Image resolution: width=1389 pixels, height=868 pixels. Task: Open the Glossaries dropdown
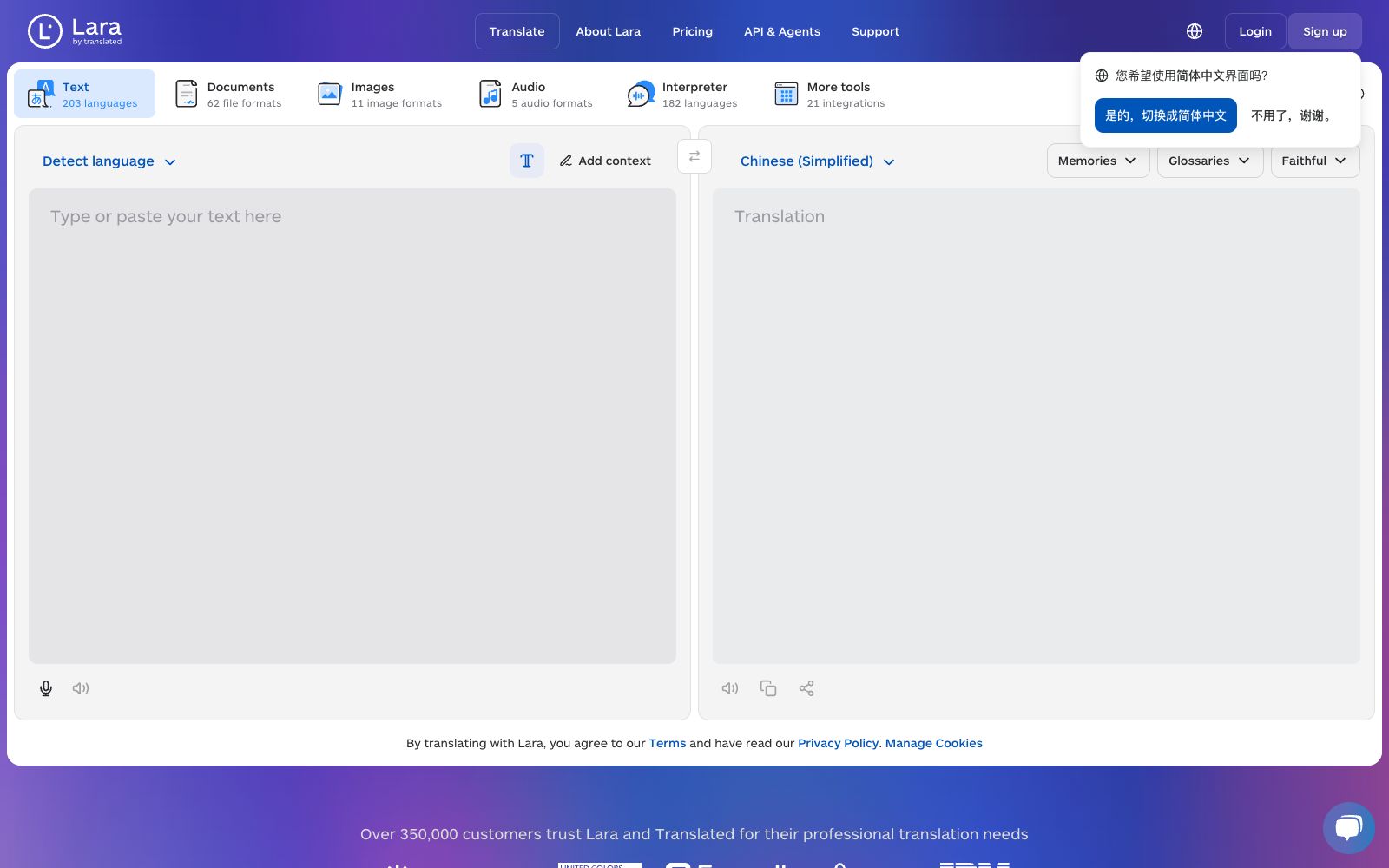pos(1210,161)
